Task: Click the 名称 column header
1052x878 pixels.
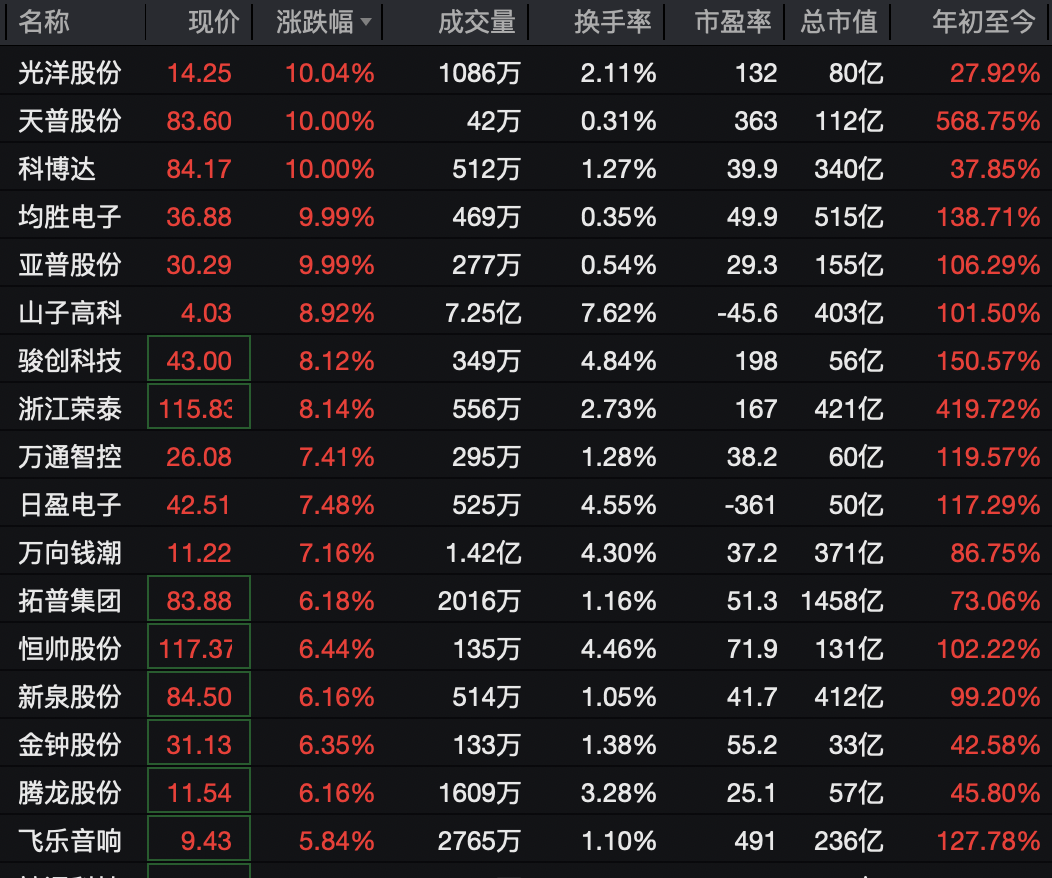Action: (44, 22)
